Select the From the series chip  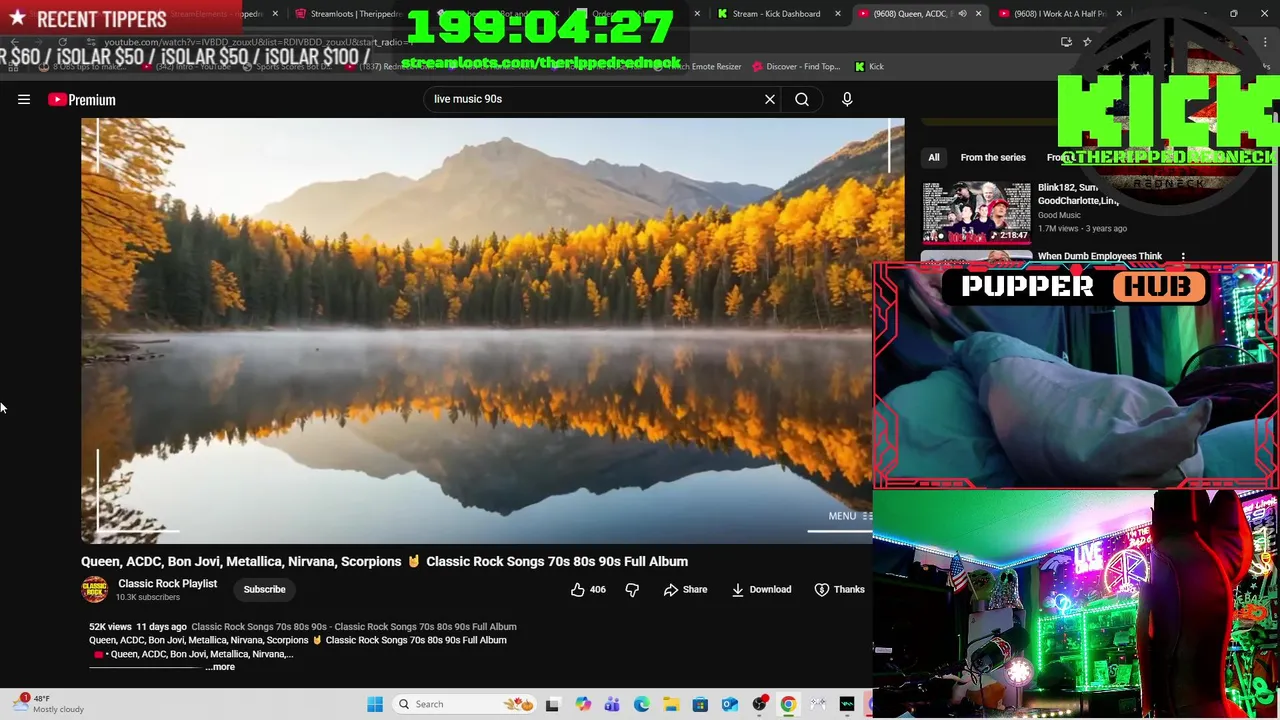993,157
